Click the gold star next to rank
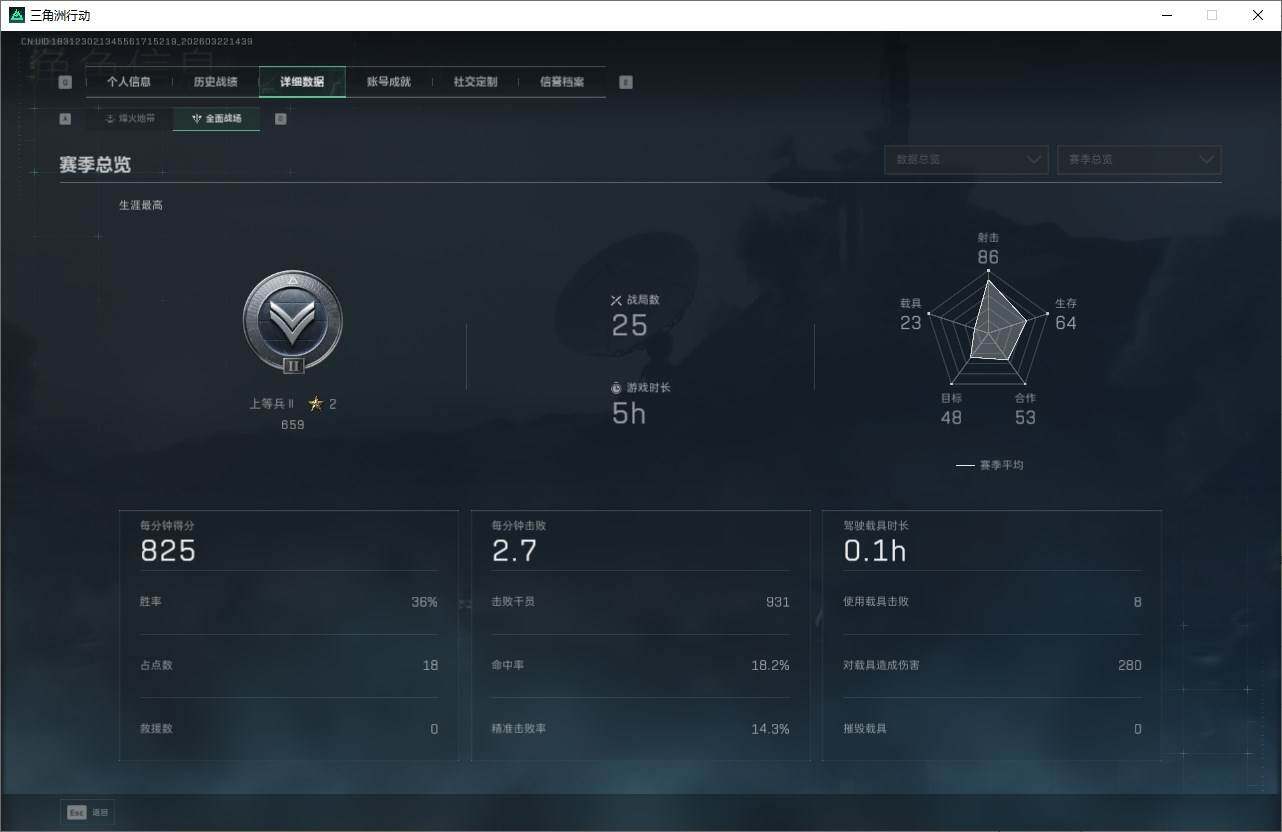This screenshot has width=1282, height=832. (316, 404)
